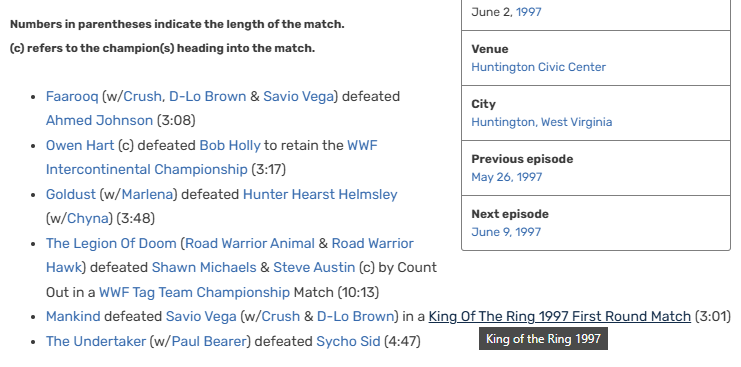
Task: Open The Legion Of Doom link
Action: (111, 243)
